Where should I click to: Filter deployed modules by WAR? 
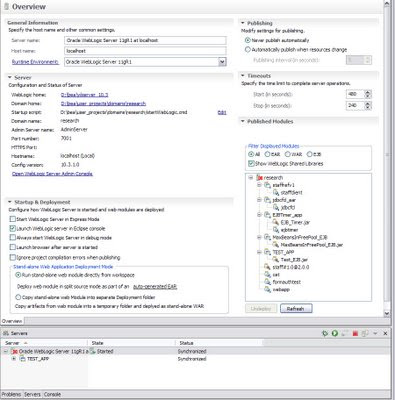pyautogui.click(x=287, y=154)
